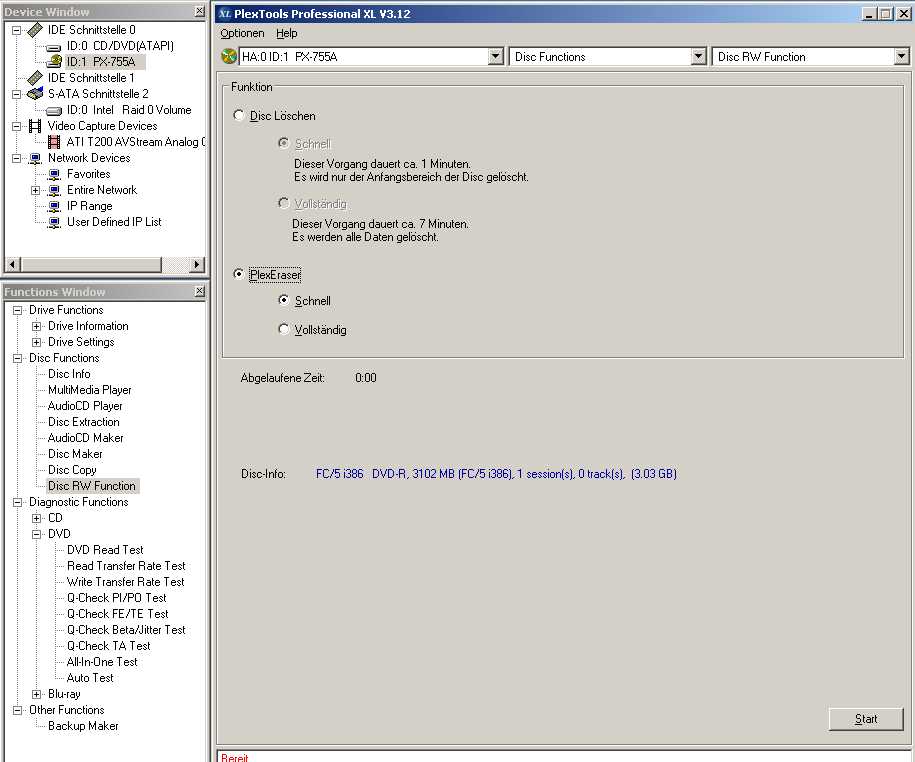Expand the CD diagnostic node
The image size is (915, 762).
pos(36,518)
